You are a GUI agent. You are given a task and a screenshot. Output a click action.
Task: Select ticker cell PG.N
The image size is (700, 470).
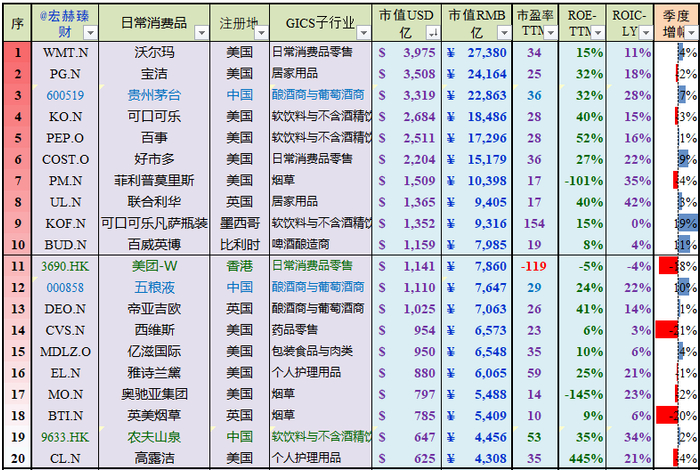click(x=65, y=74)
